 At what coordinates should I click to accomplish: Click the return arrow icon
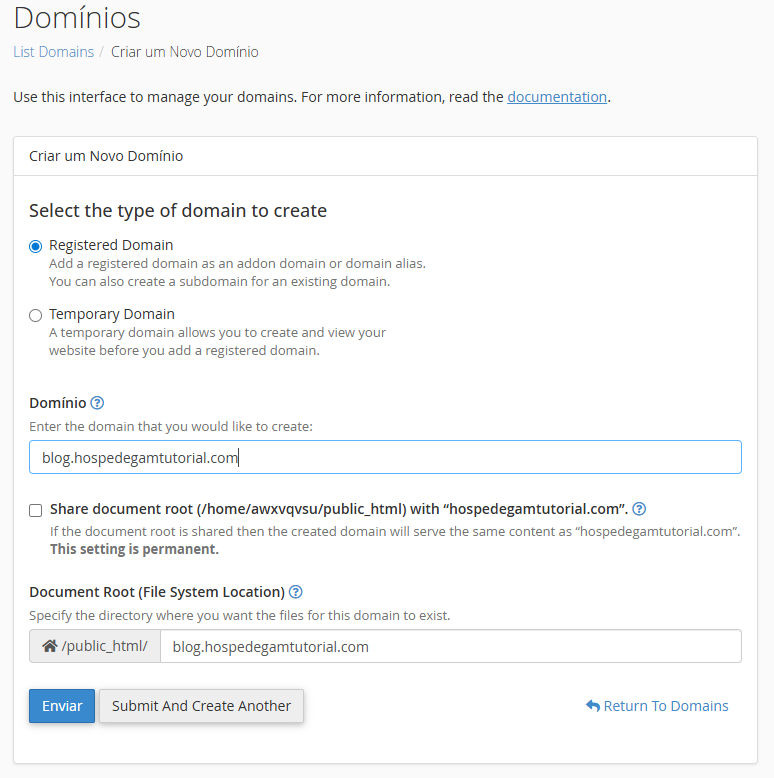[x=592, y=706]
